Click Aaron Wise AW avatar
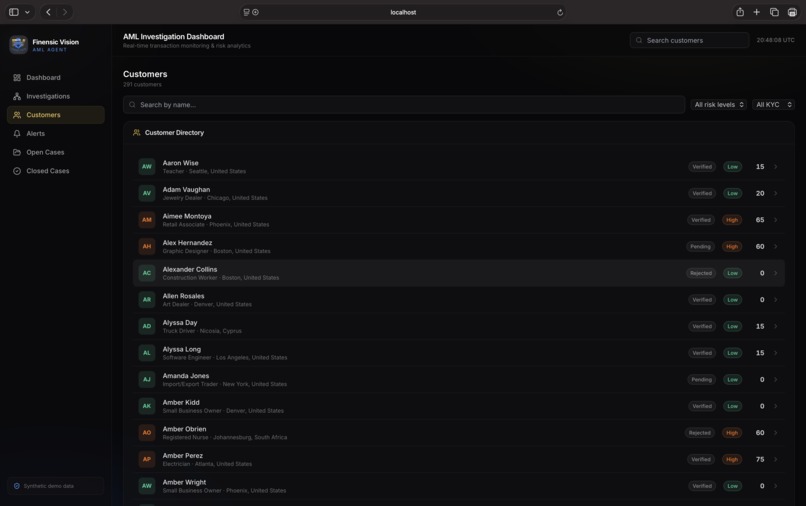 (146, 167)
